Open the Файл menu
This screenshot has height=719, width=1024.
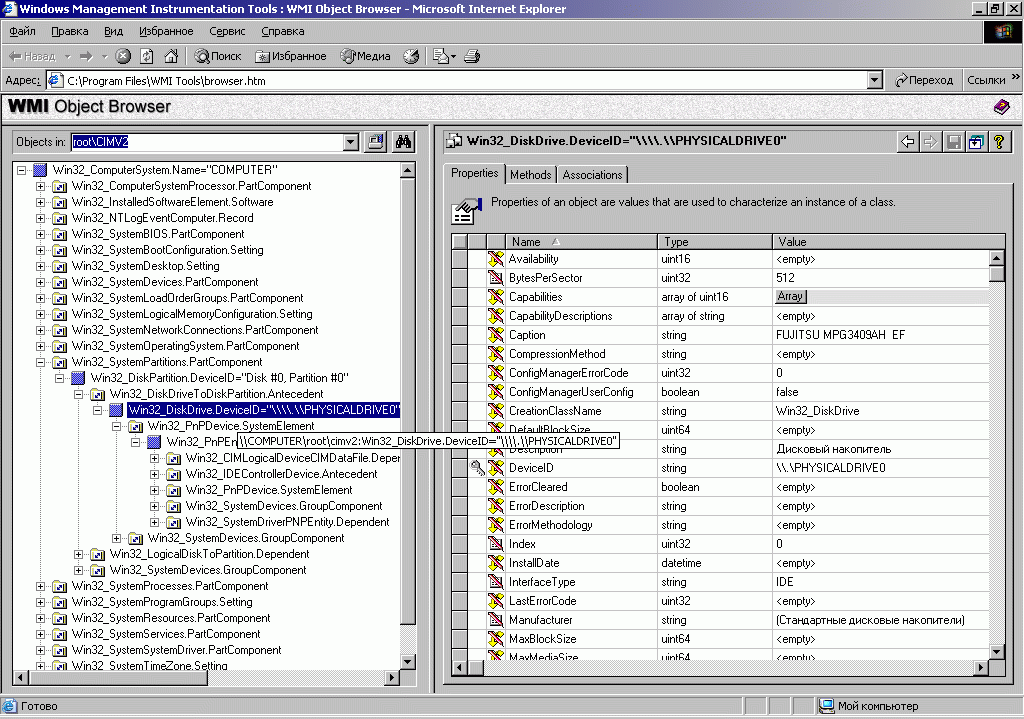click(x=22, y=31)
